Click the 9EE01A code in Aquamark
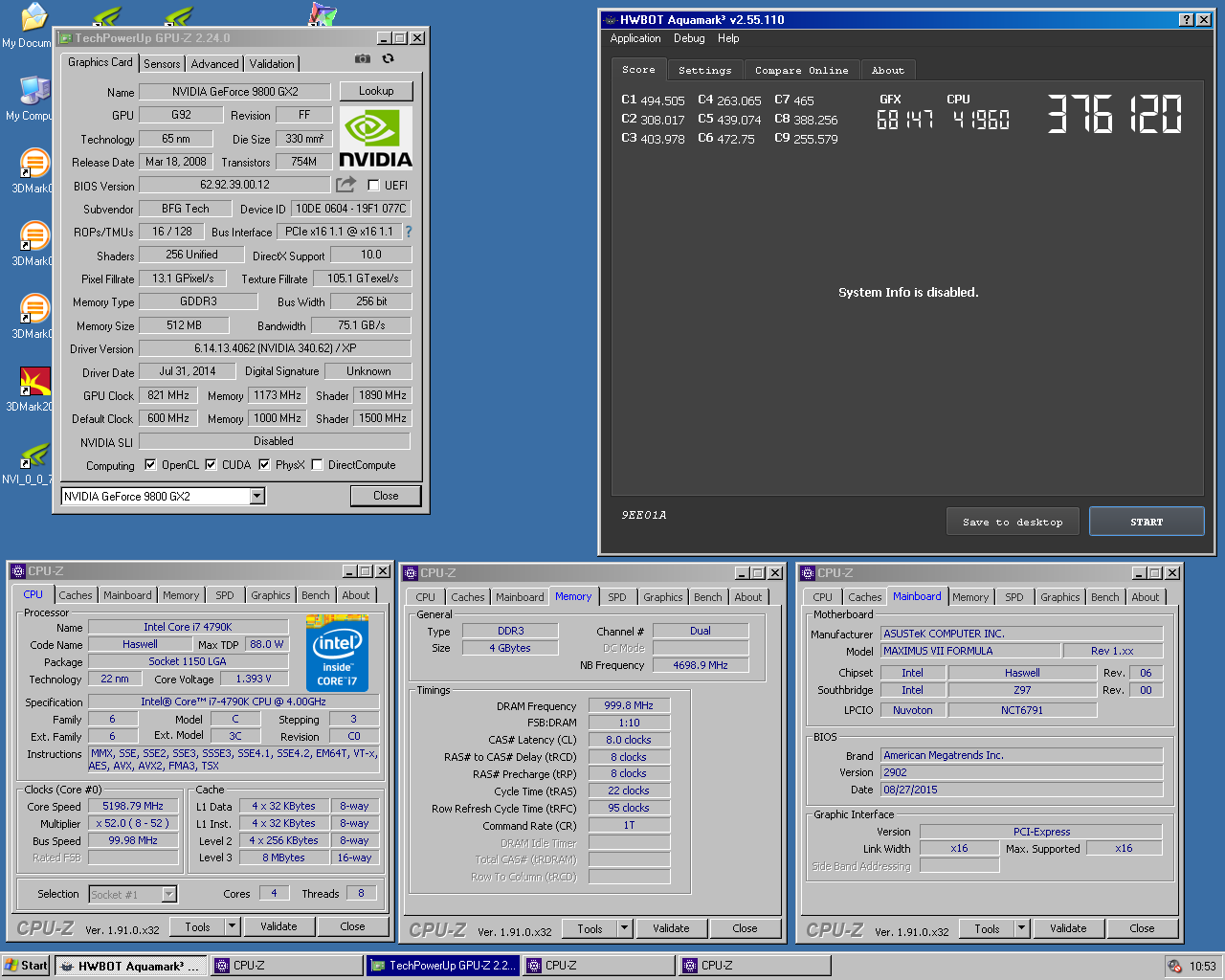The image size is (1225, 980). click(x=644, y=515)
